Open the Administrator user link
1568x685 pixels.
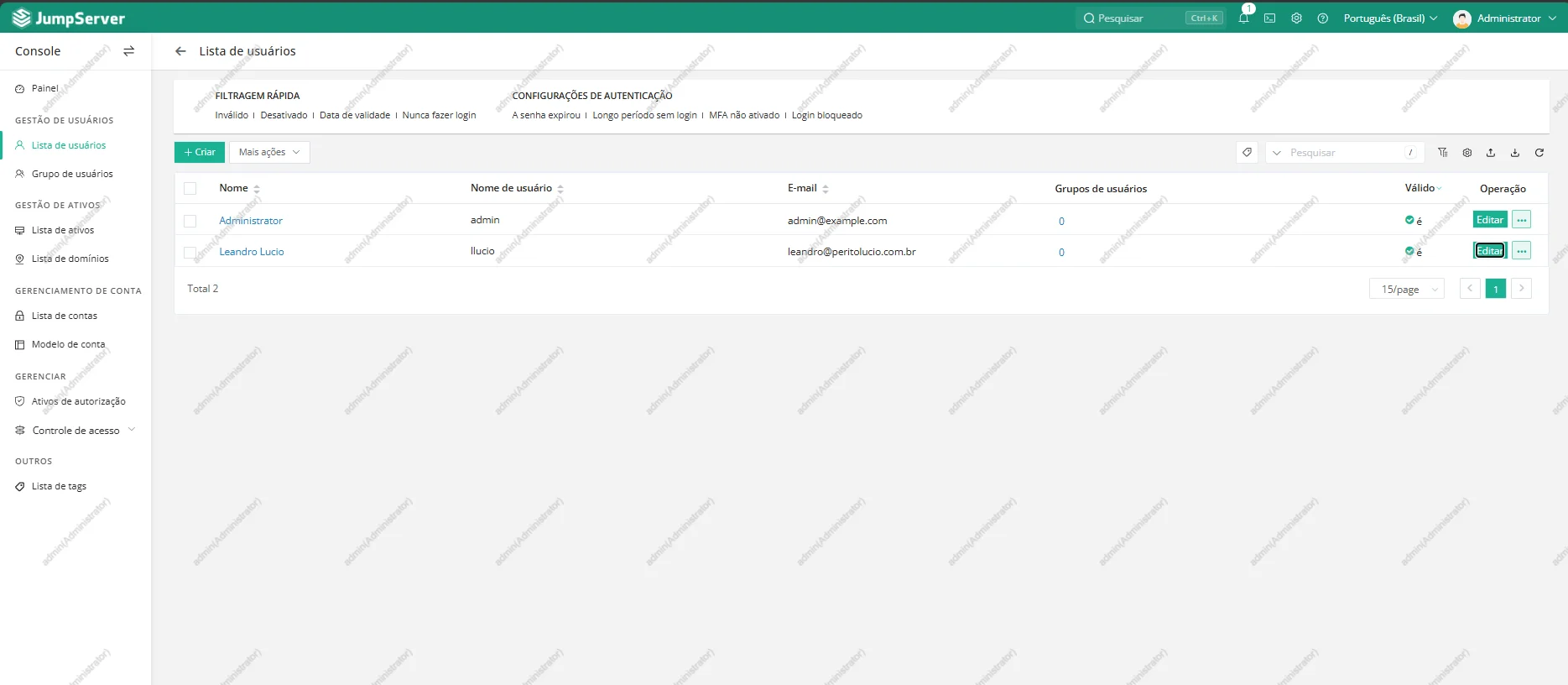click(x=251, y=221)
